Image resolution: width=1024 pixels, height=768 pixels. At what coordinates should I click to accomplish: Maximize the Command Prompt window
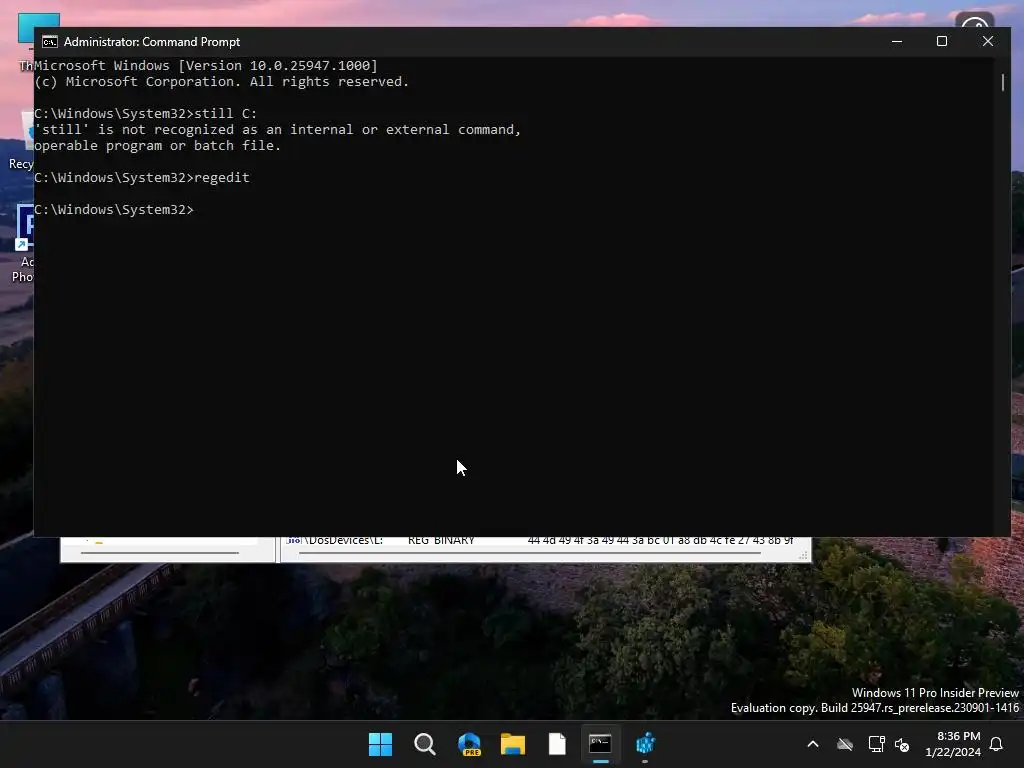[942, 41]
